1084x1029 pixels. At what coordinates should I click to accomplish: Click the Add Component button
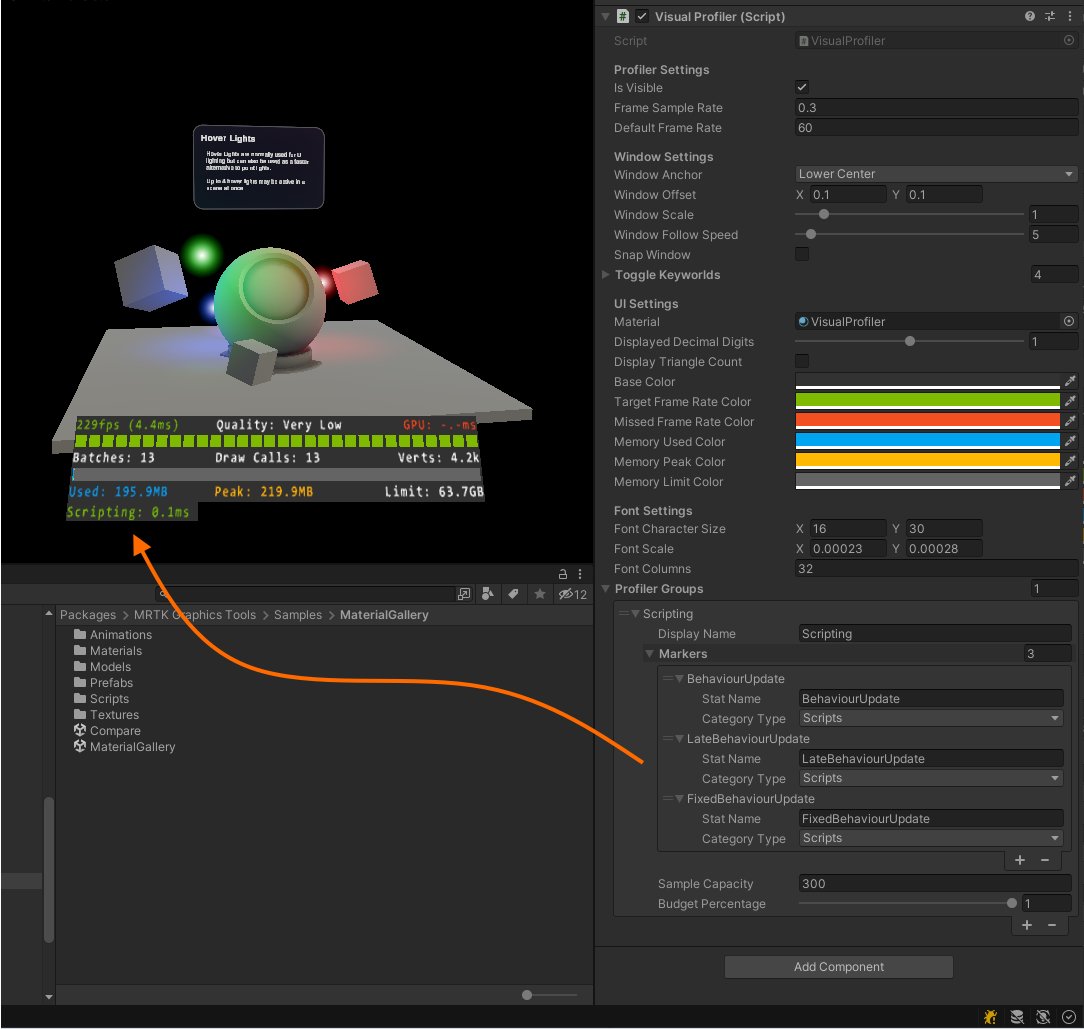(x=838, y=966)
